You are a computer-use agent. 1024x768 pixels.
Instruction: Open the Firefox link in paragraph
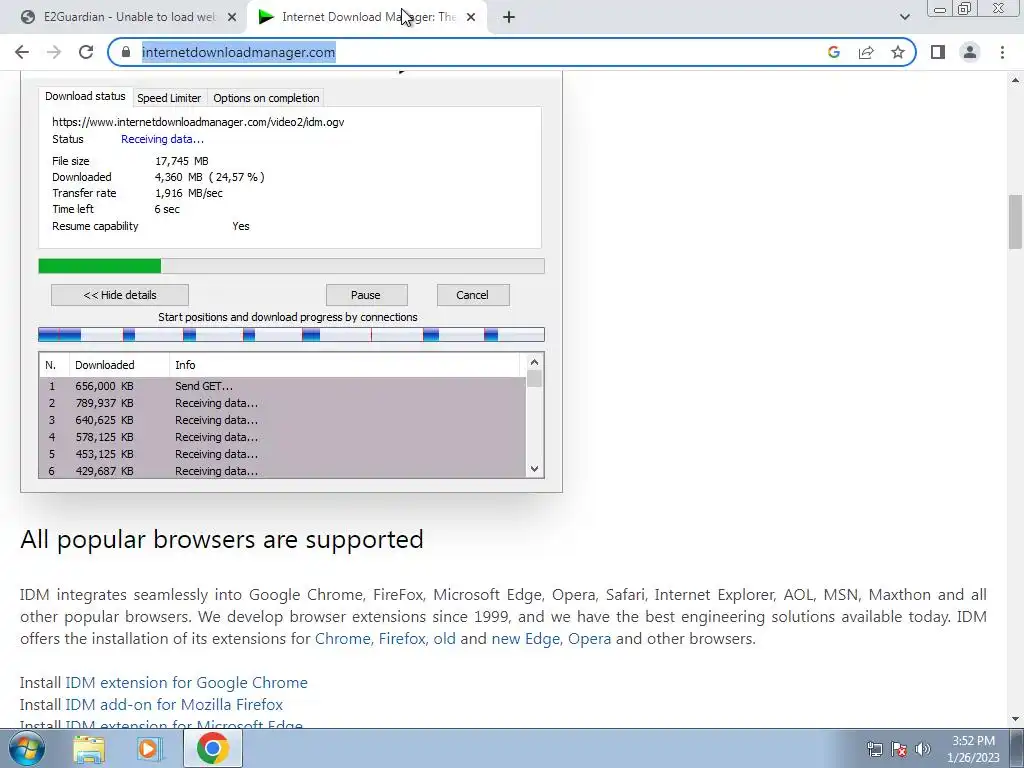point(404,639)
